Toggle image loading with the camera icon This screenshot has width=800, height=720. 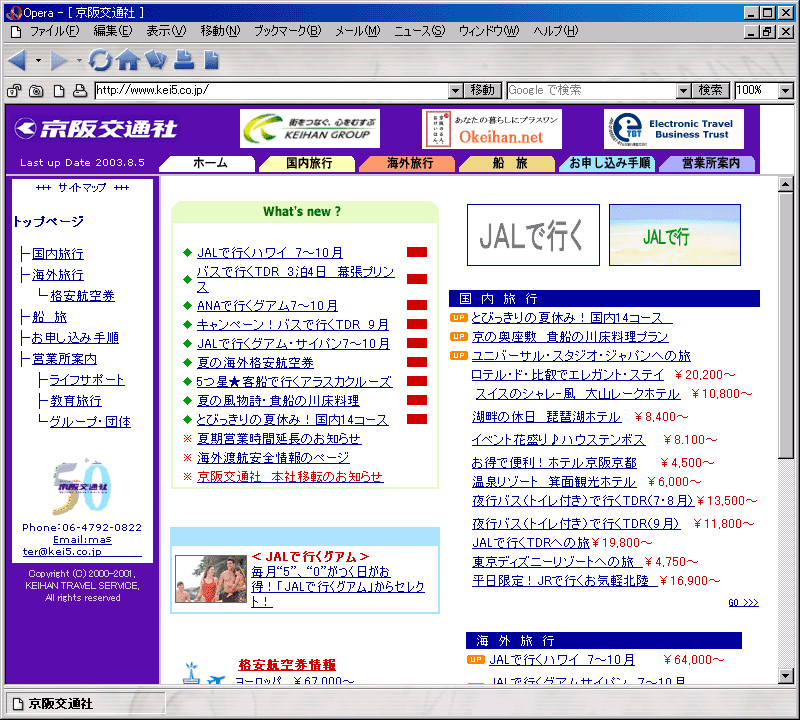(x=36, y=91)
